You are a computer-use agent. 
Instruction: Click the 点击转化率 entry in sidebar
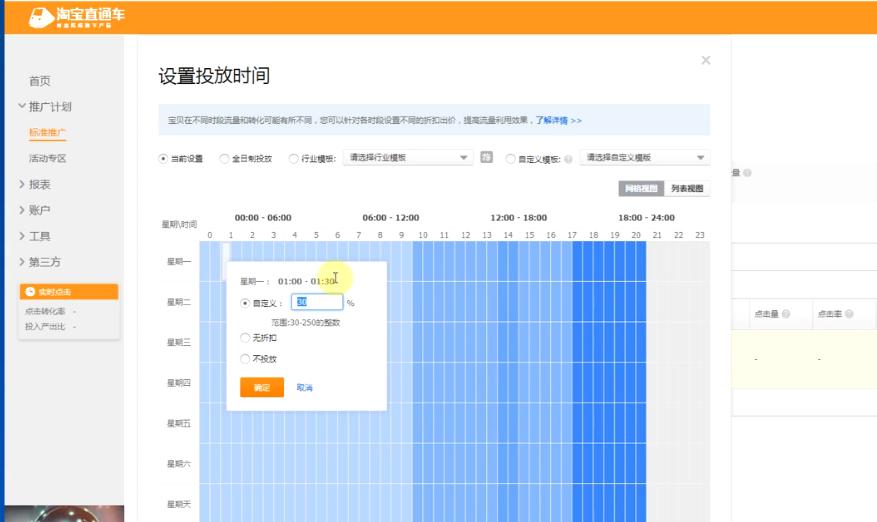(45, 311)
